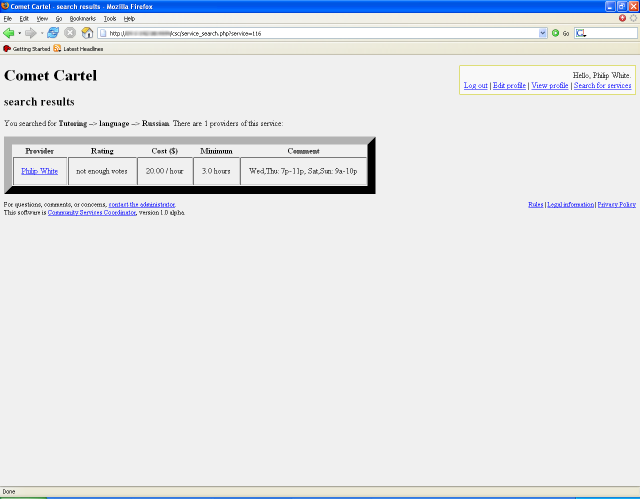The image size is (640, 499).
Task: Open the Back button history dropdown
Action: tap(19, 33)
